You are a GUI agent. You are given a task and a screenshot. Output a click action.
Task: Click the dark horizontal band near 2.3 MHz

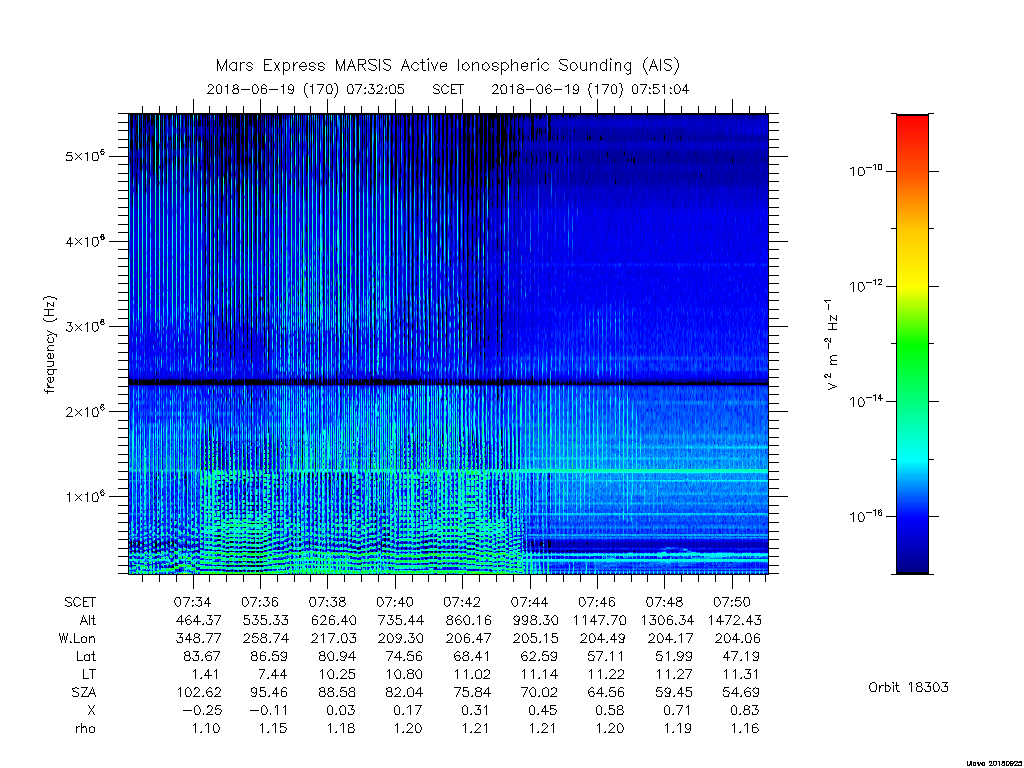pos(449,382)
